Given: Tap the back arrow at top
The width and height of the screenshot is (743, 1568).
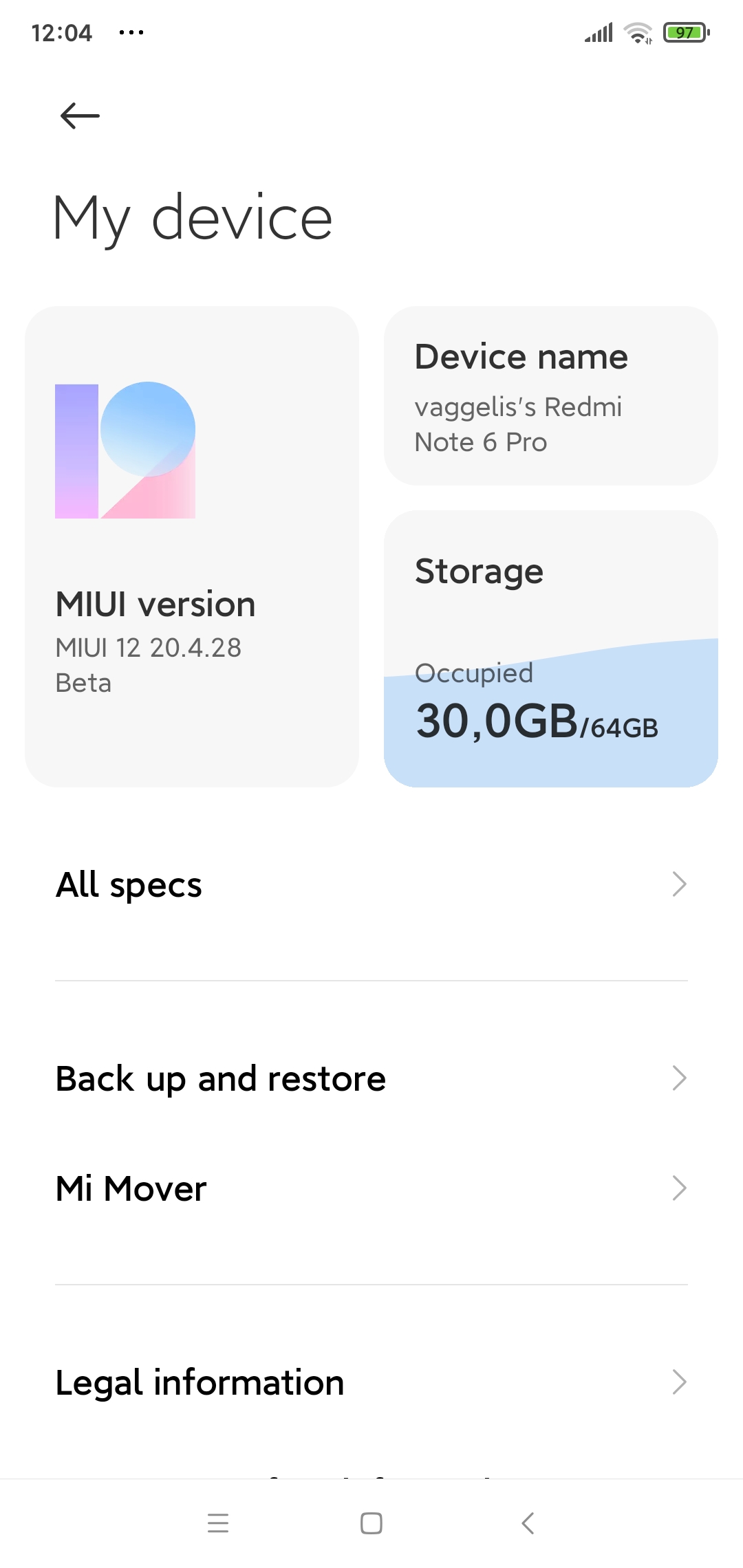Looking at the screenshot, I should 80,116.
